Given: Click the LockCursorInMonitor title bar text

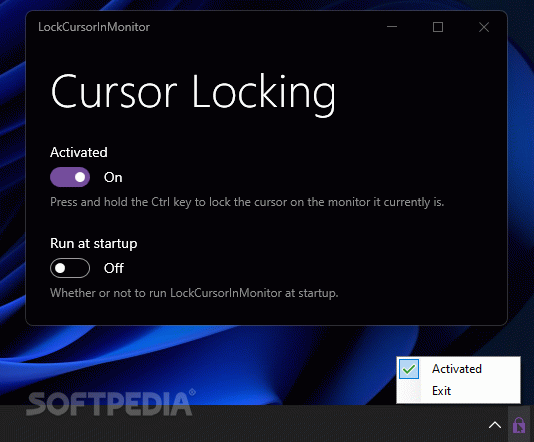Looking at the screenshot, I should 94,27.
